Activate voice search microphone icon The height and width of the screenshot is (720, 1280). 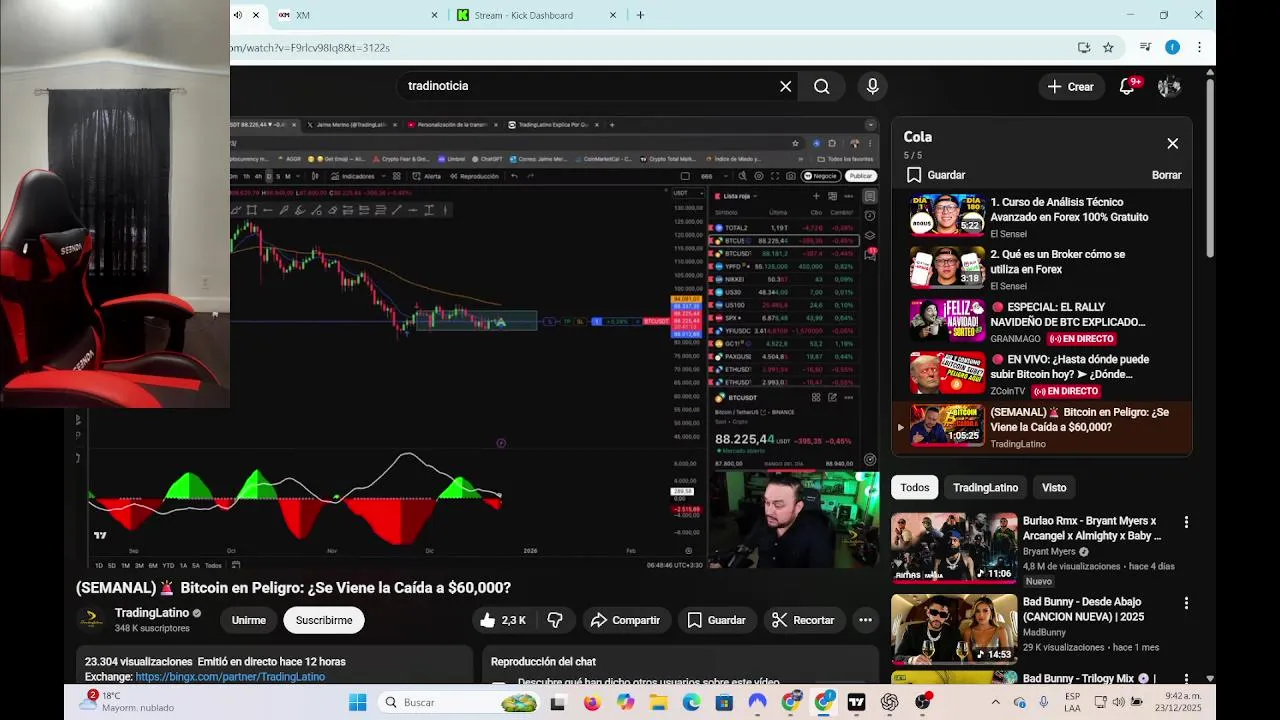pyautogui.click(x=873, y=86)
